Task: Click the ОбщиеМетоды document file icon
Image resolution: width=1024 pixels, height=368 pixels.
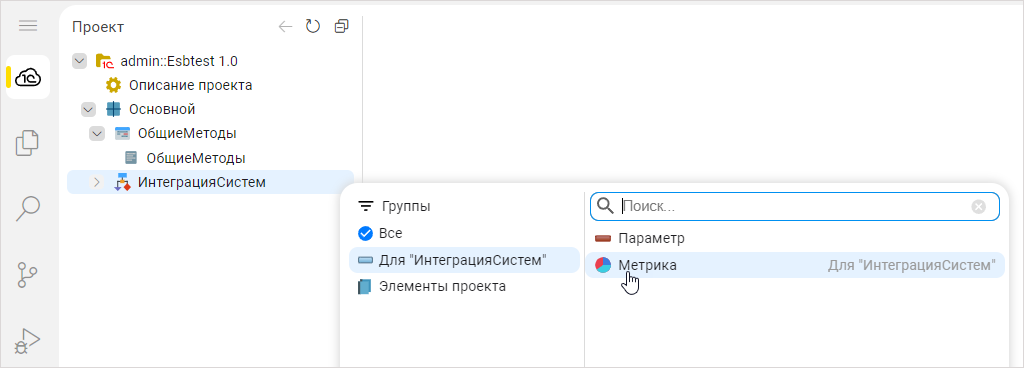Action: (131, 158)
